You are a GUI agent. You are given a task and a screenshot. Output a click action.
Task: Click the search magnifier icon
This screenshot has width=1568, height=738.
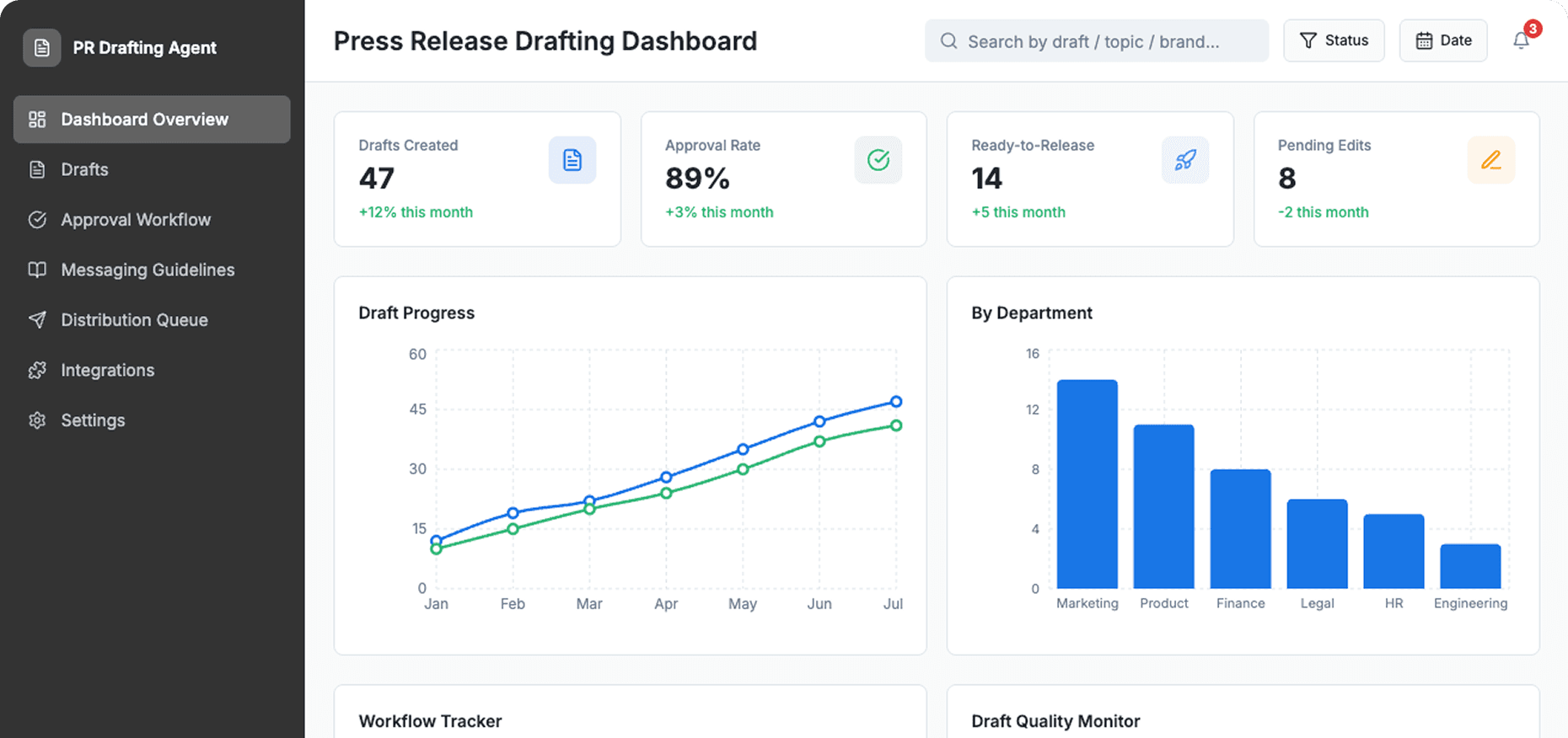948,41
